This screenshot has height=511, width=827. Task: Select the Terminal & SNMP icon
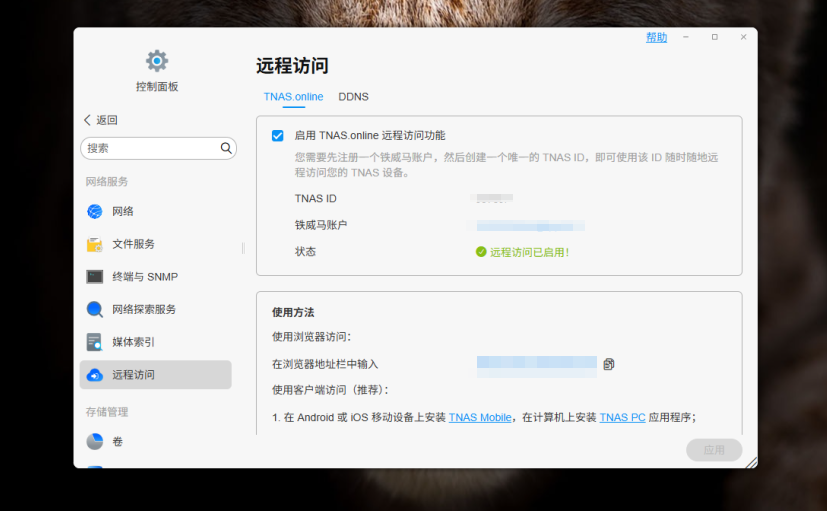click(95, 277)
